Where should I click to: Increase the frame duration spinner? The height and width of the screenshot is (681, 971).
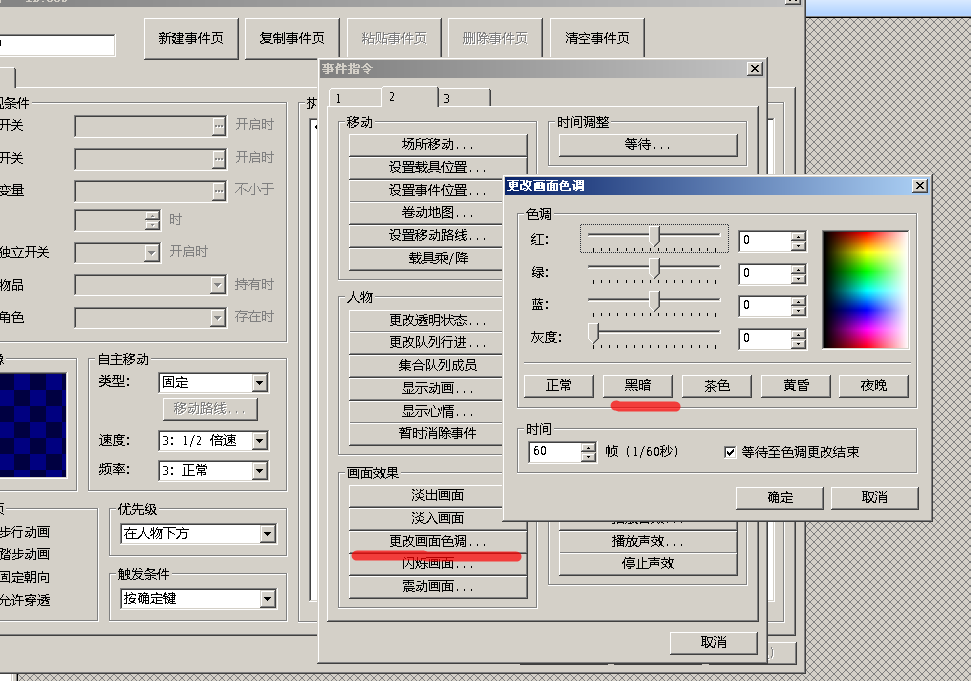(x=588, y=447)
